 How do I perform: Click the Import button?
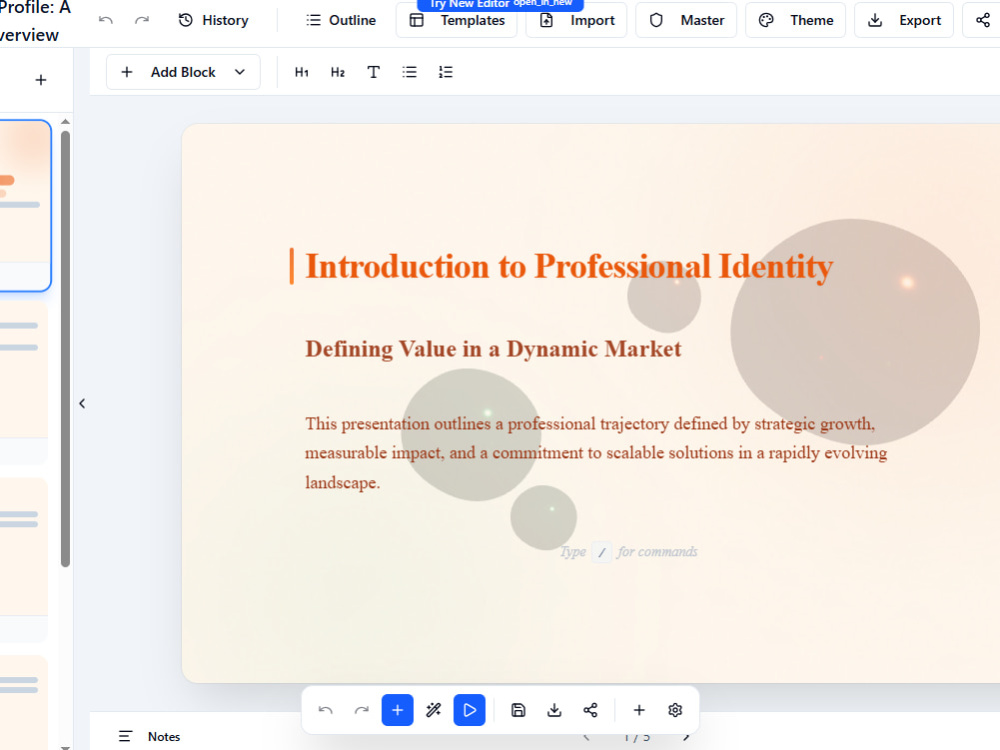pos(577,20)
